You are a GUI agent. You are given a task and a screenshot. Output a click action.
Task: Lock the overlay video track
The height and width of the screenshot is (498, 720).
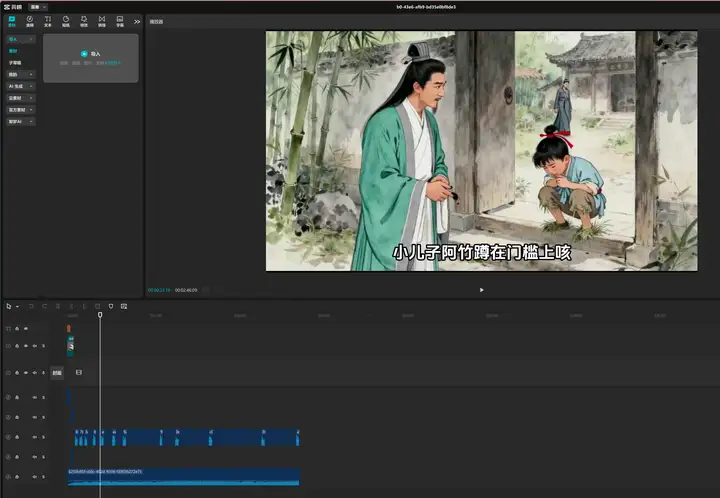click(x=17, y=346)
